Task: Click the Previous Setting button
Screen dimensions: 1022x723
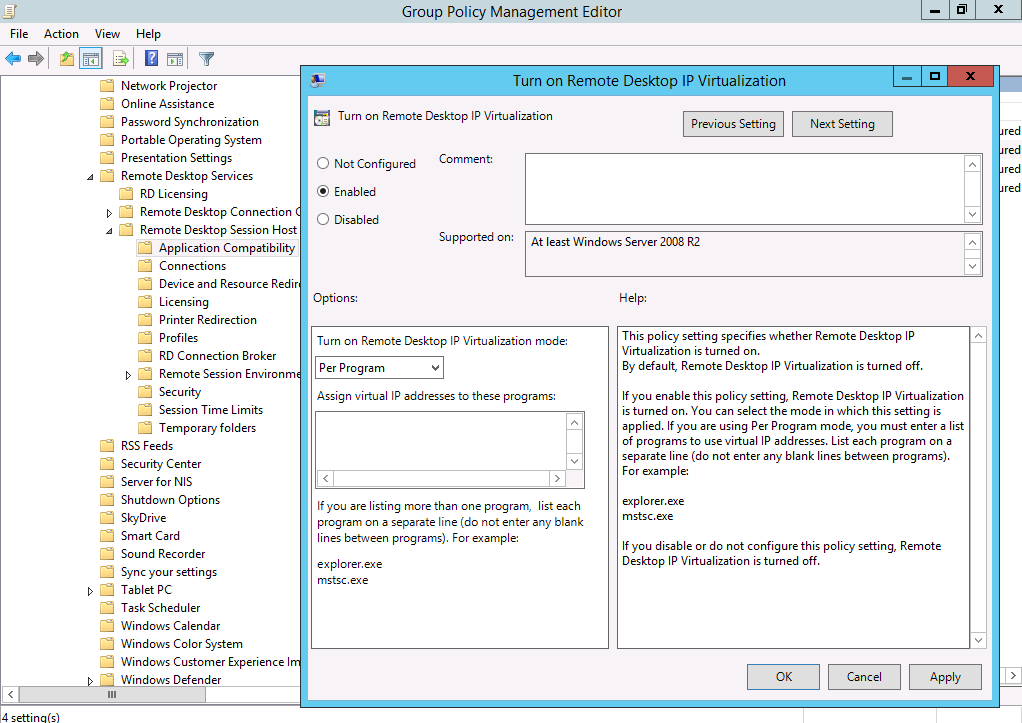Action: [x=733, y=124]
